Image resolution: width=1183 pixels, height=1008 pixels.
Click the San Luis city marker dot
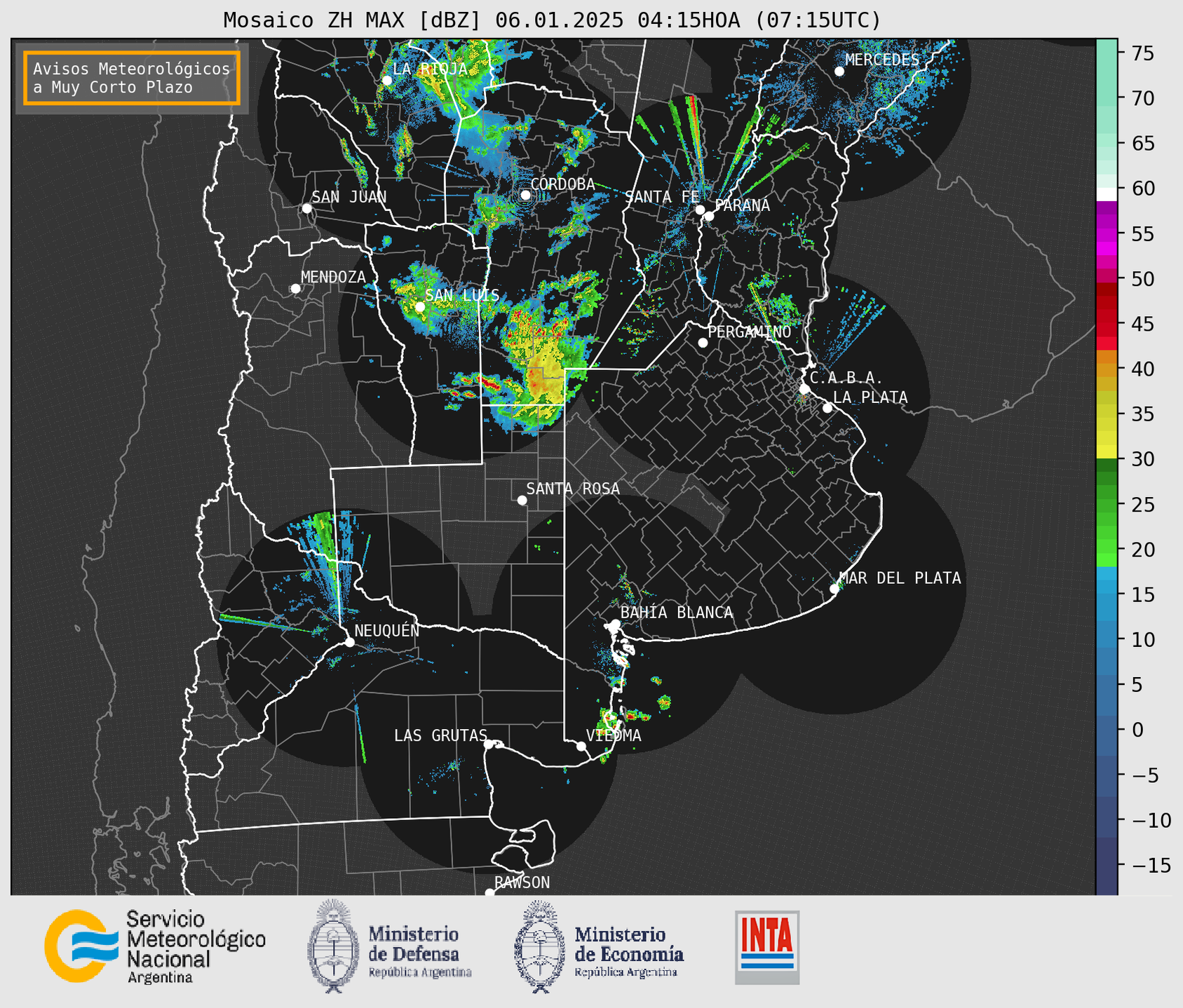[420, 307]
